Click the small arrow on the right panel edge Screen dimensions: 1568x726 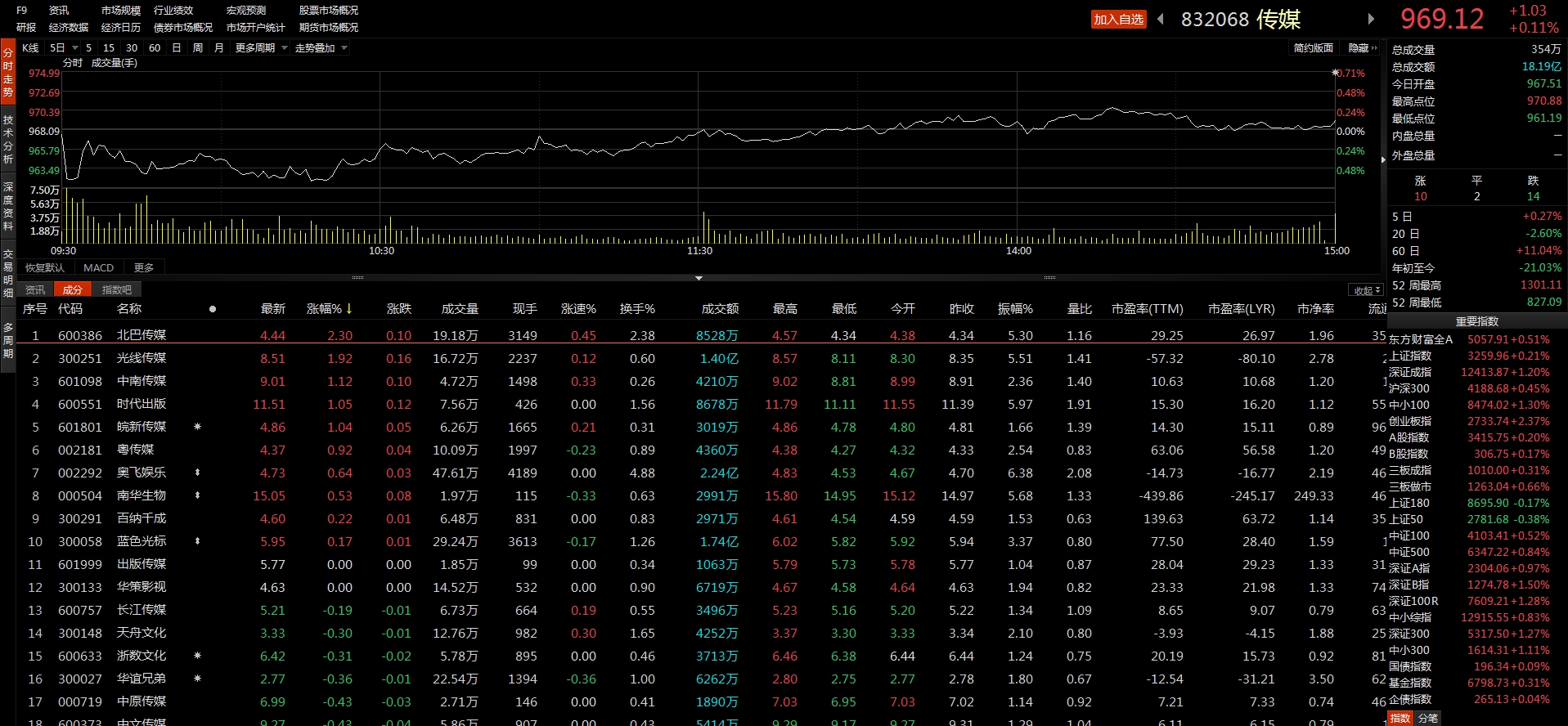point(1383,159)
